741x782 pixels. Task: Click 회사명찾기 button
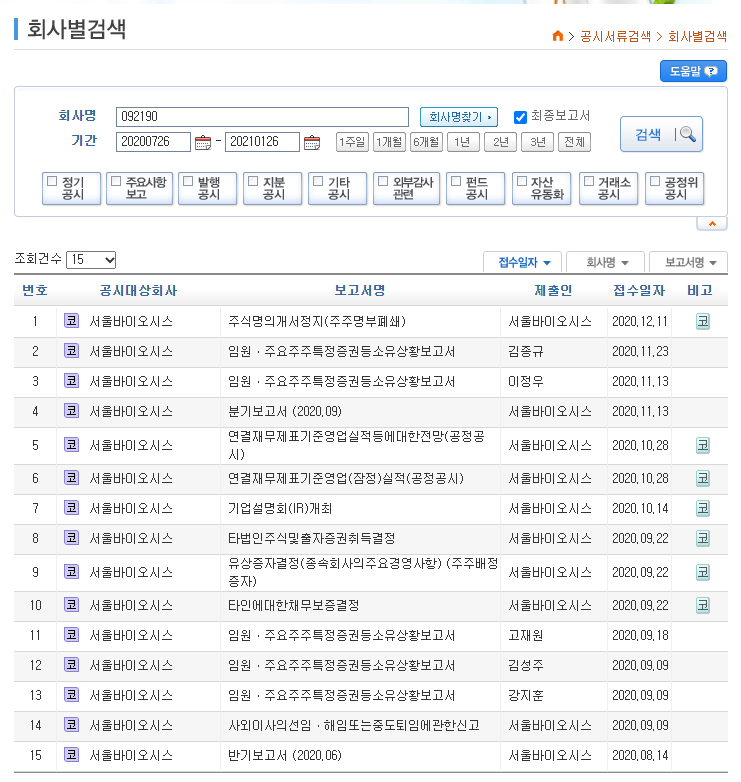pyautogui.click(x=459, y=117)
